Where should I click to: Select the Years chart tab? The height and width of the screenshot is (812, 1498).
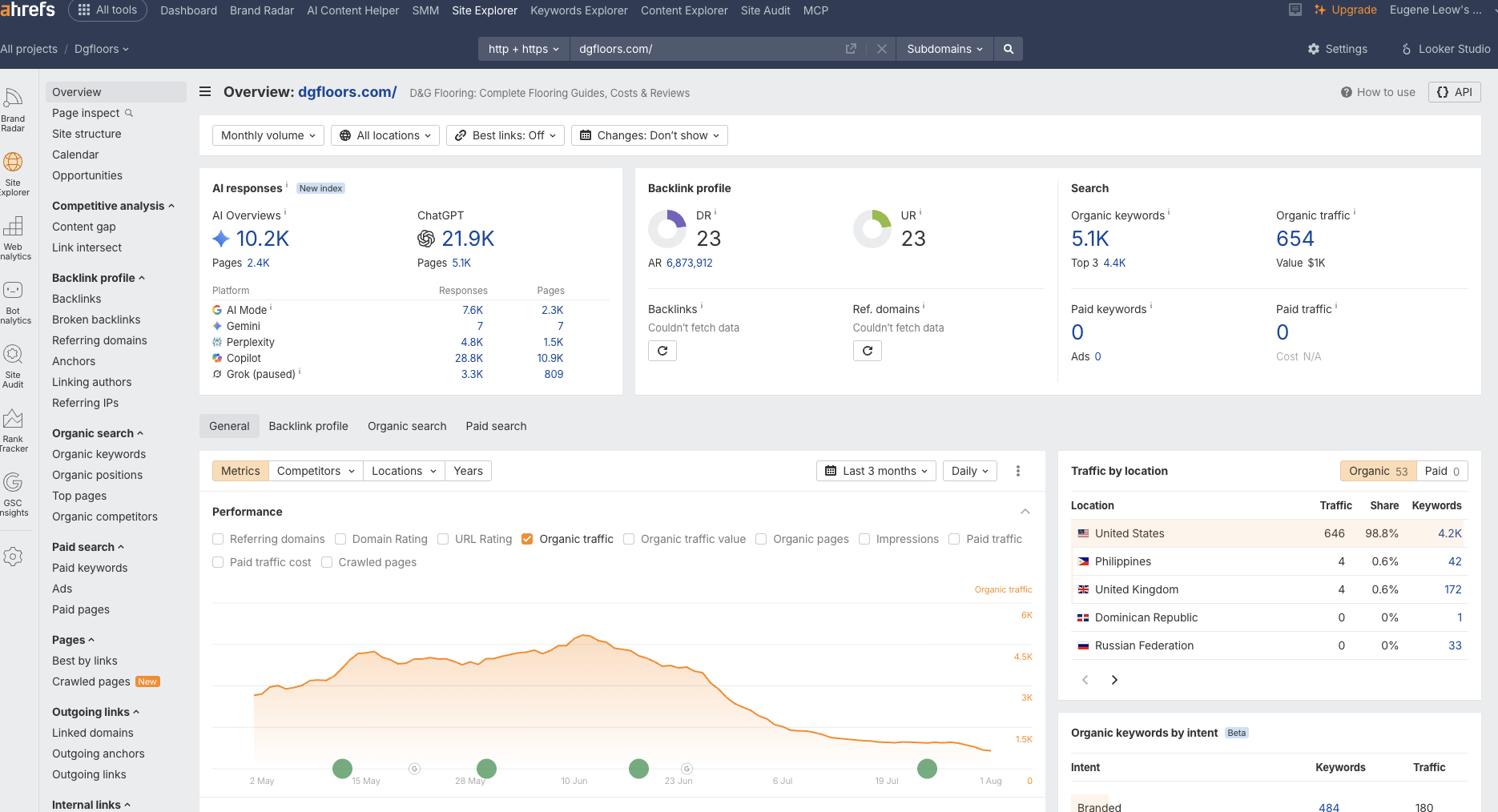pyautogui.click(x=468, y=471)
